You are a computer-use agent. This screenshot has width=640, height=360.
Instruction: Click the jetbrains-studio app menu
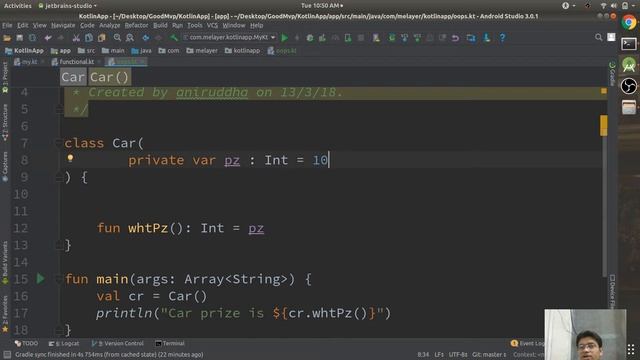click(68, 6)
